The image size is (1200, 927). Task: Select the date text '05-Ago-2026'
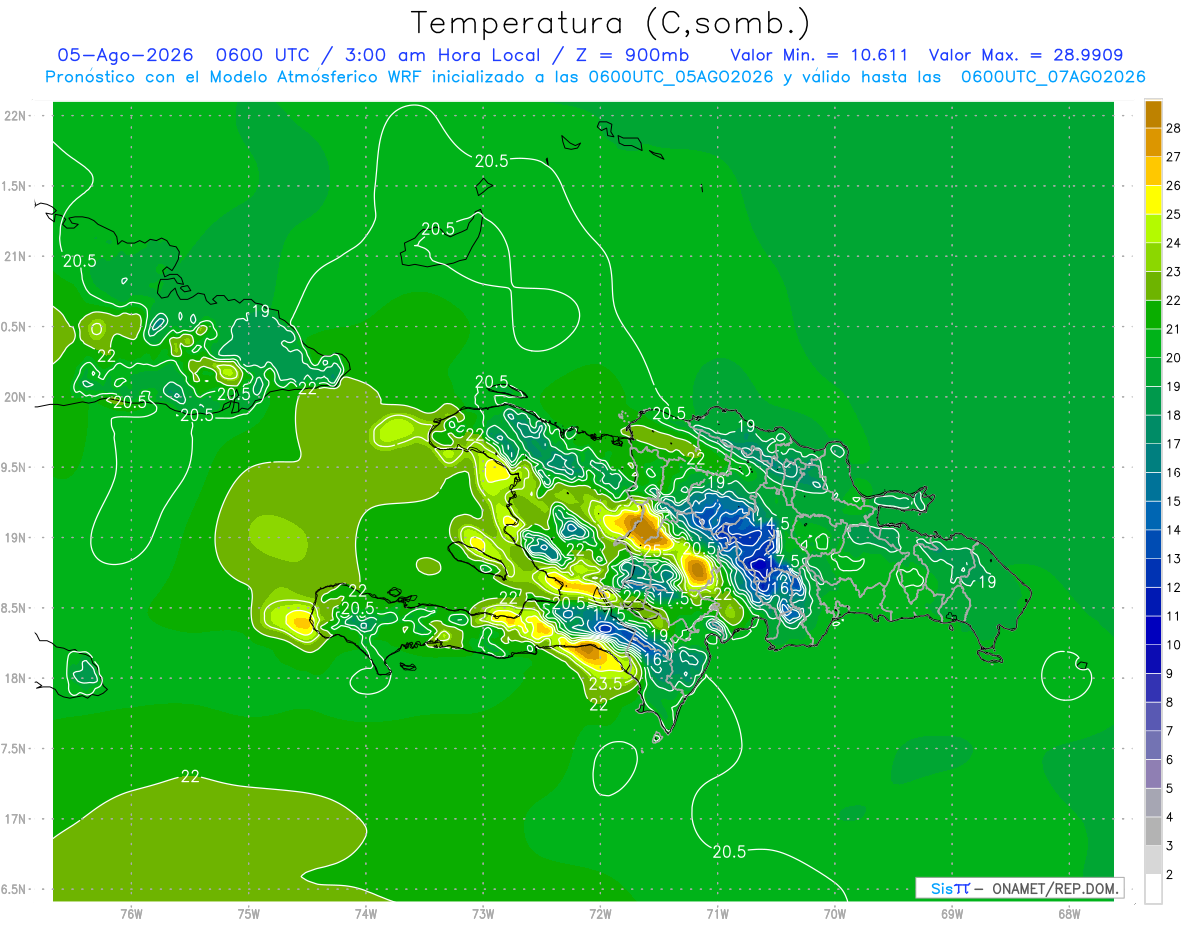click(x=125, y=55)
